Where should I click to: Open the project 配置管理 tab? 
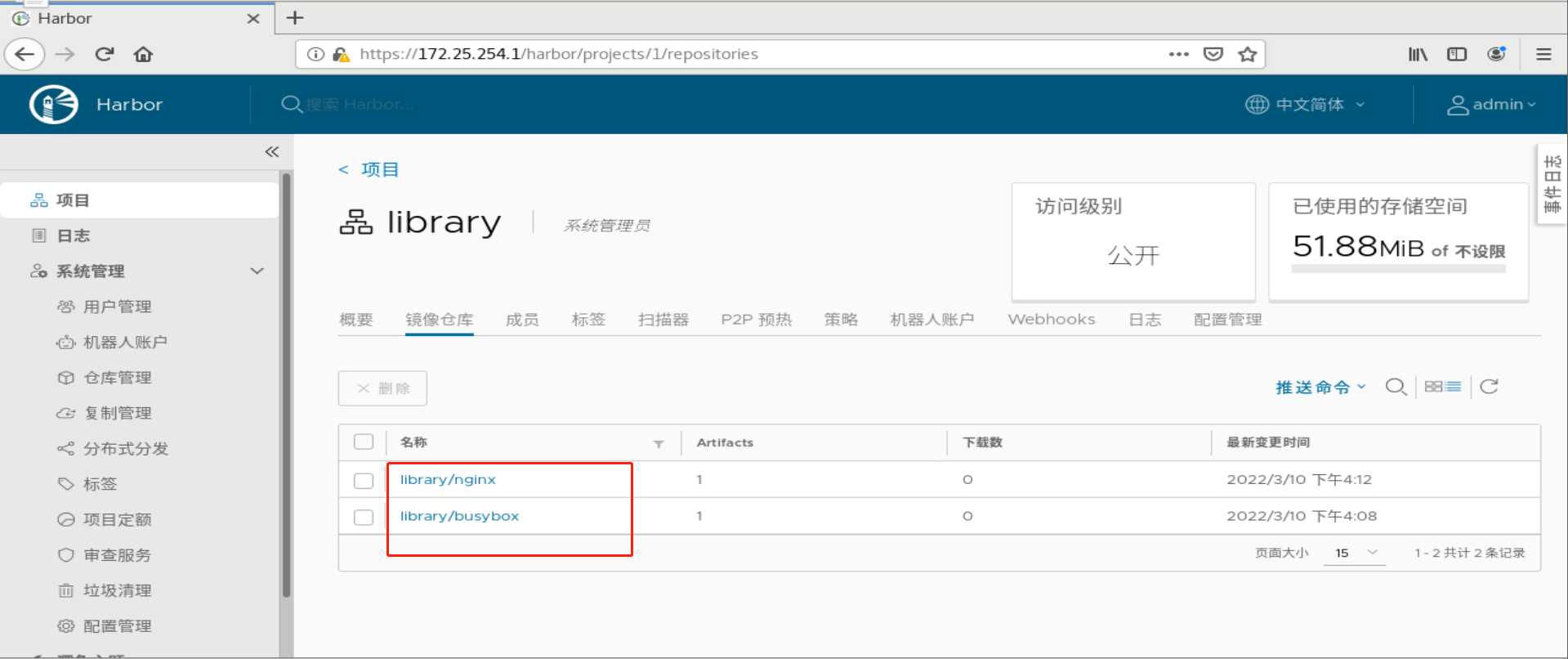(1227, 320)
